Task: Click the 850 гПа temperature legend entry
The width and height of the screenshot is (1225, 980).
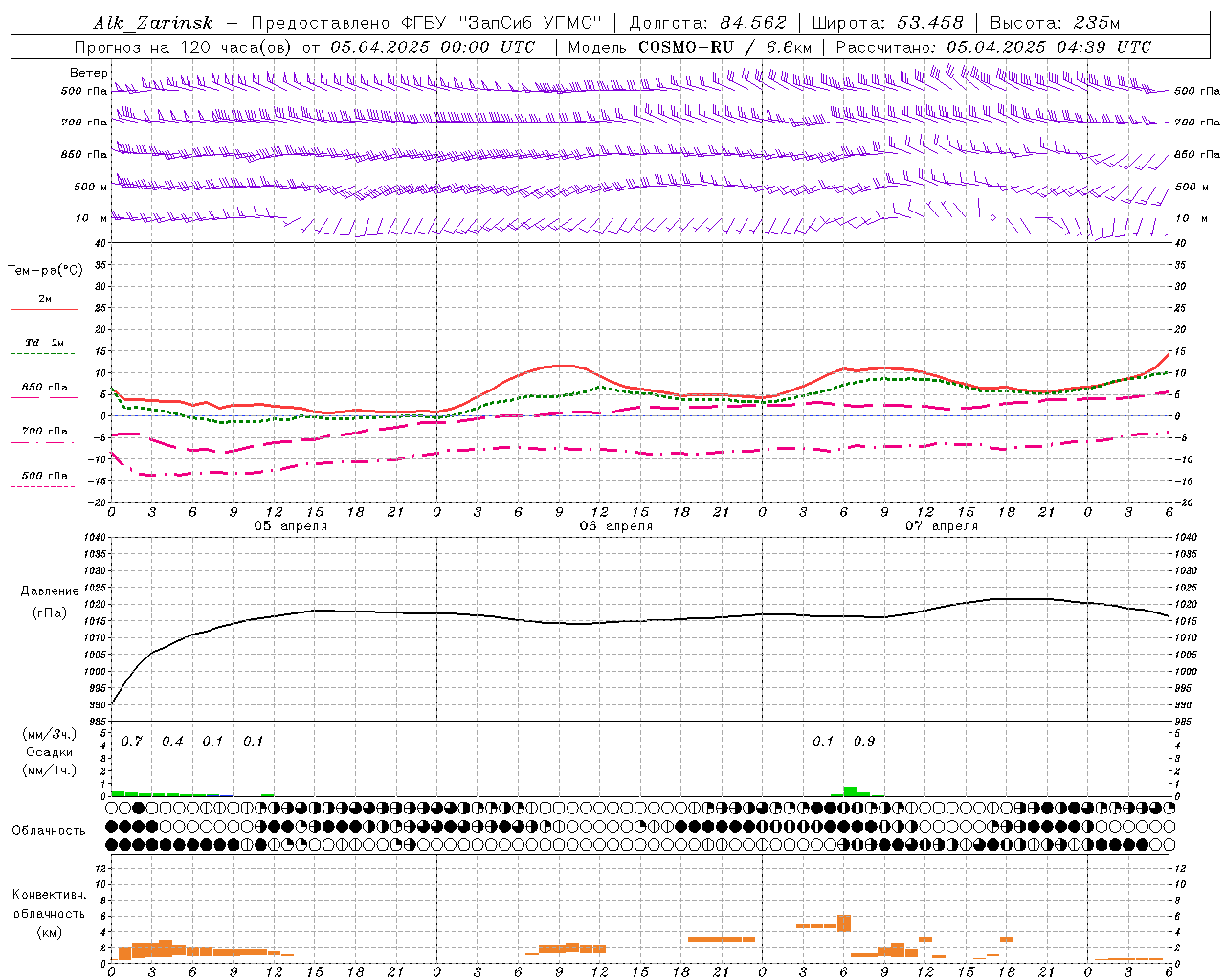Action: [45, 388]
